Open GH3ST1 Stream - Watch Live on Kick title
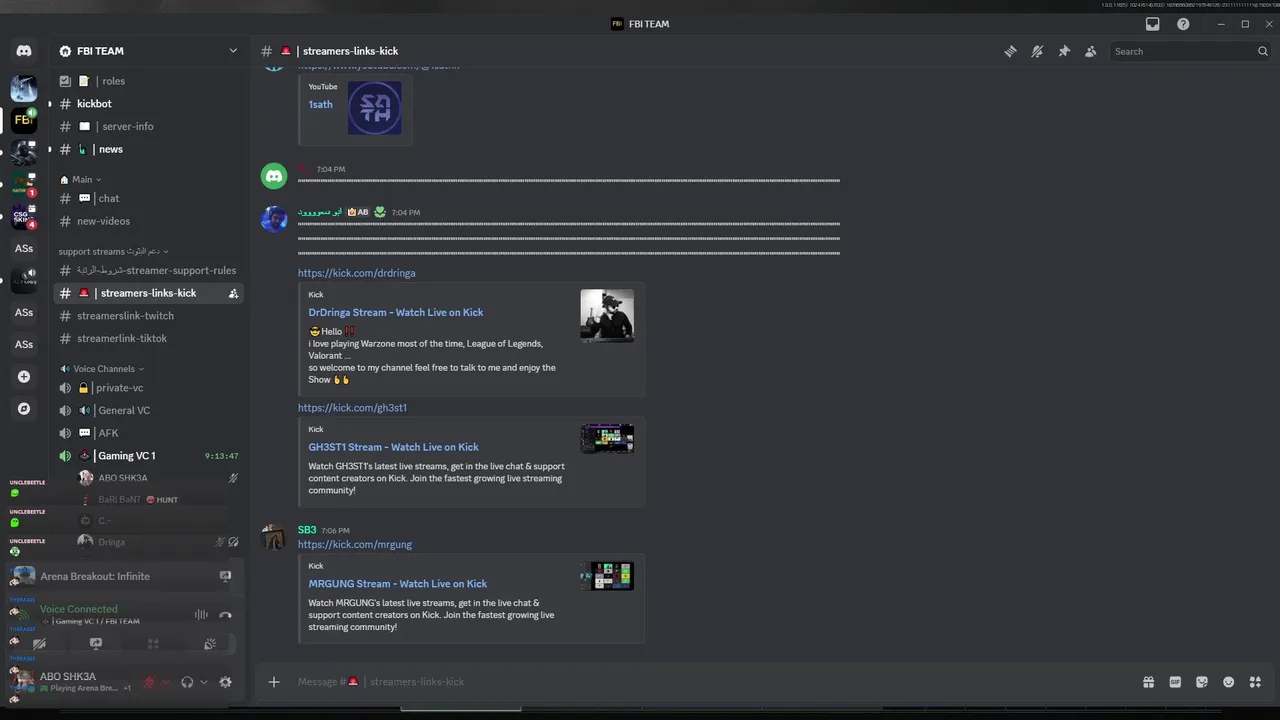Screen dimensions: 1280x720 (393, 447)
